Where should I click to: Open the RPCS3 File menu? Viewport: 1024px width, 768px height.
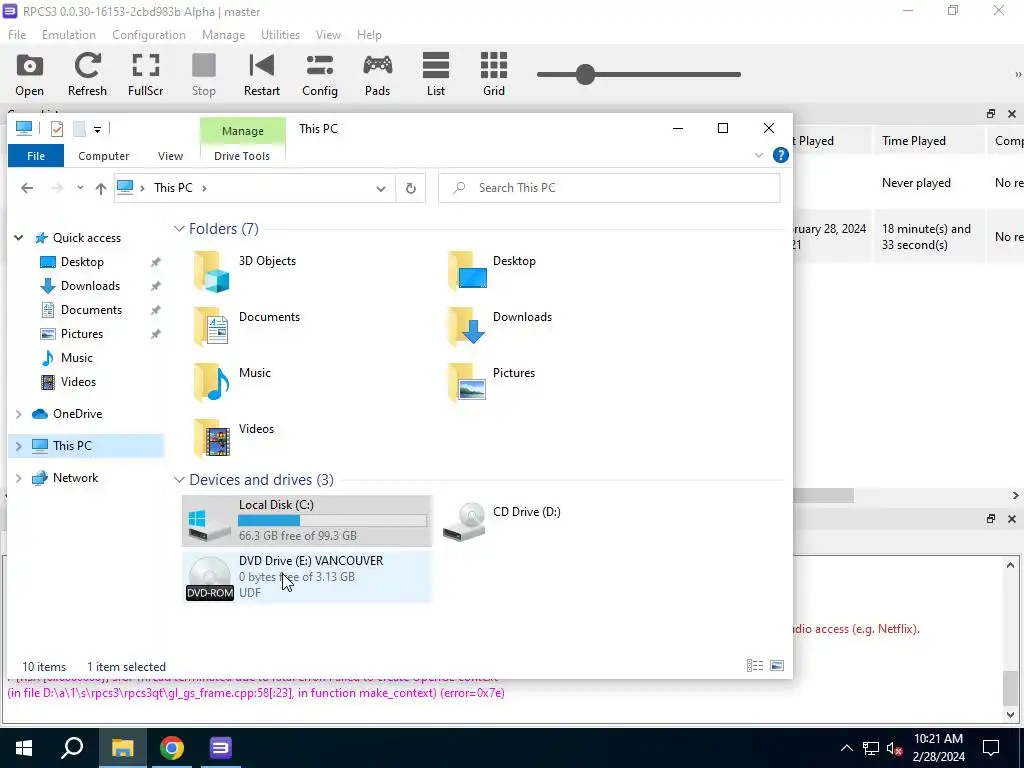(x=17, y=35)
